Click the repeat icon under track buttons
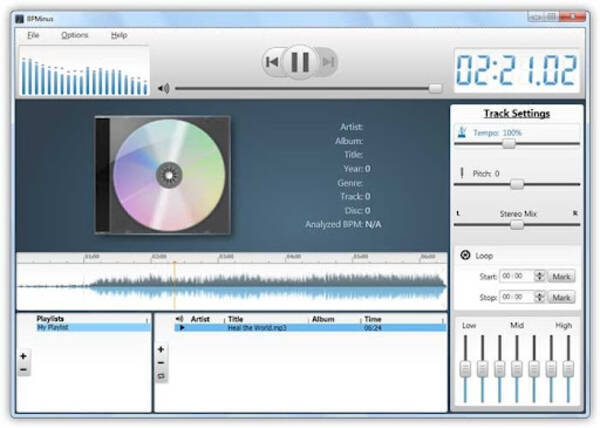The width and height of the screenshot is (600, 428). [161, 376]
